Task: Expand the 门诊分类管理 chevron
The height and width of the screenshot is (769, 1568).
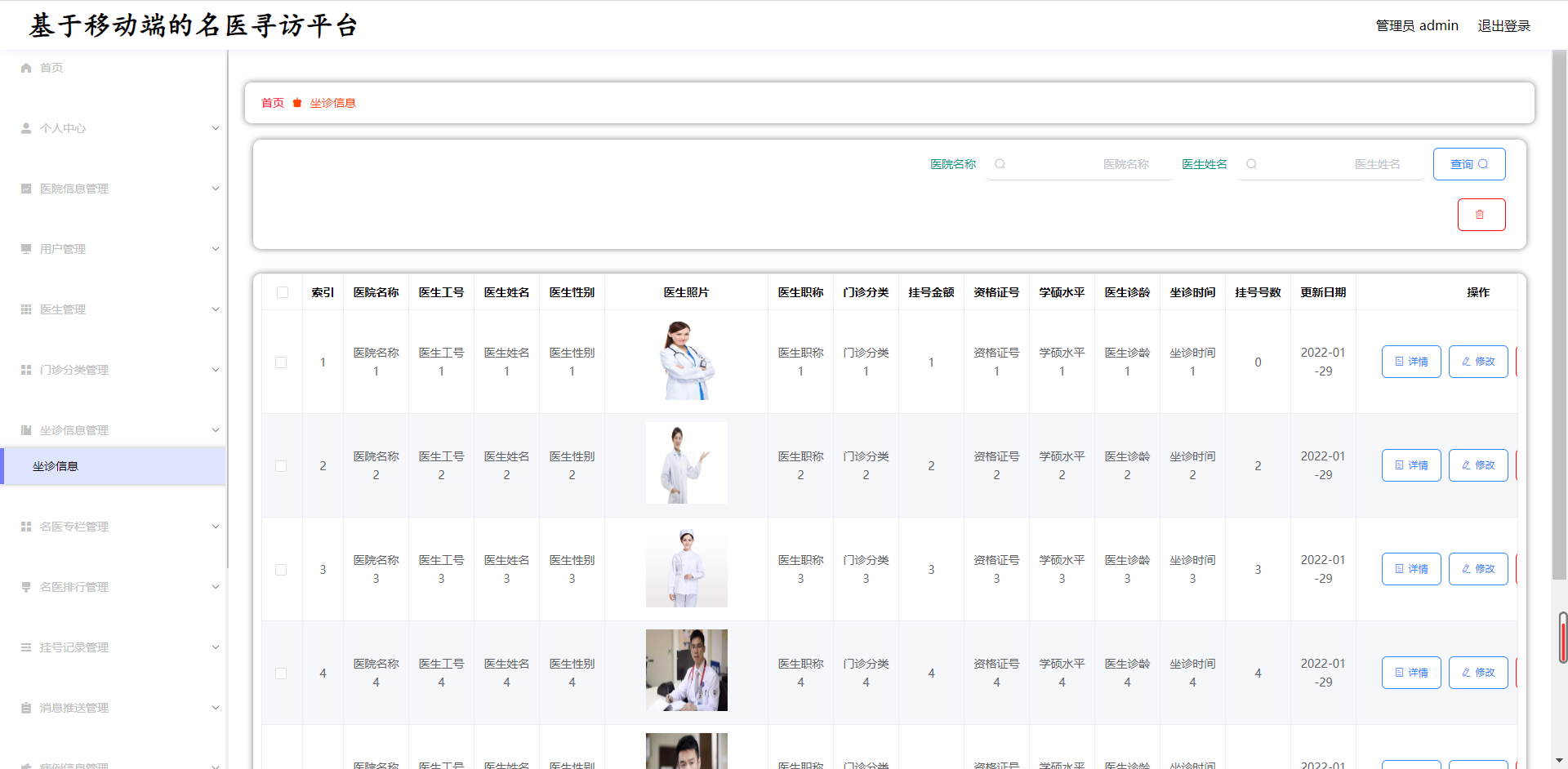Action: tap(216, 370)
